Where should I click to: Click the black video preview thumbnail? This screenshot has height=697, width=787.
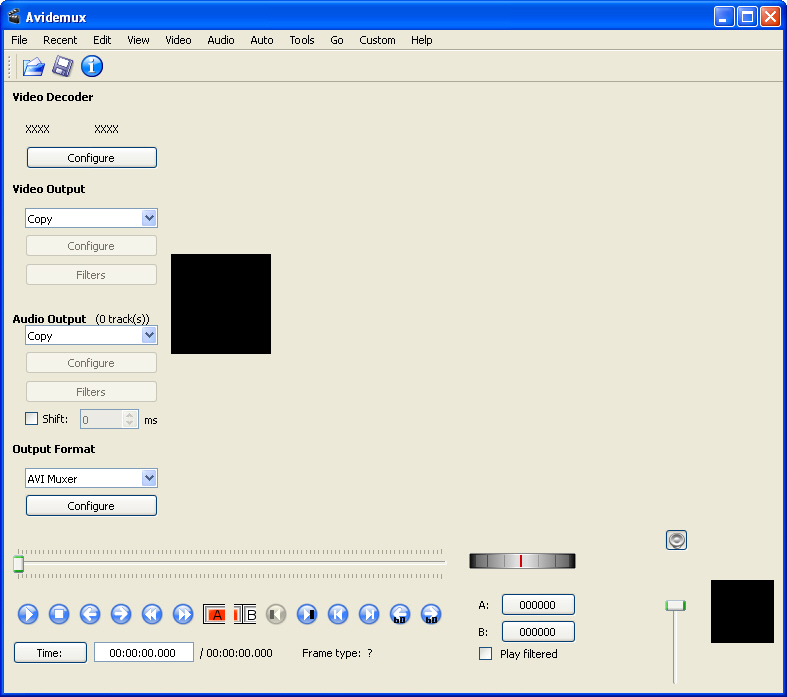pyautogui.click(x=221, y=304)
